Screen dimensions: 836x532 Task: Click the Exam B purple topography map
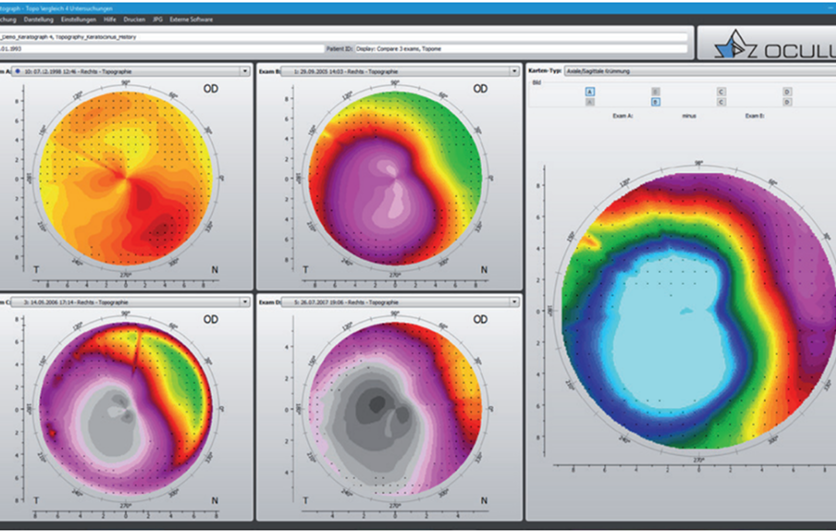(x=395, y=178)
